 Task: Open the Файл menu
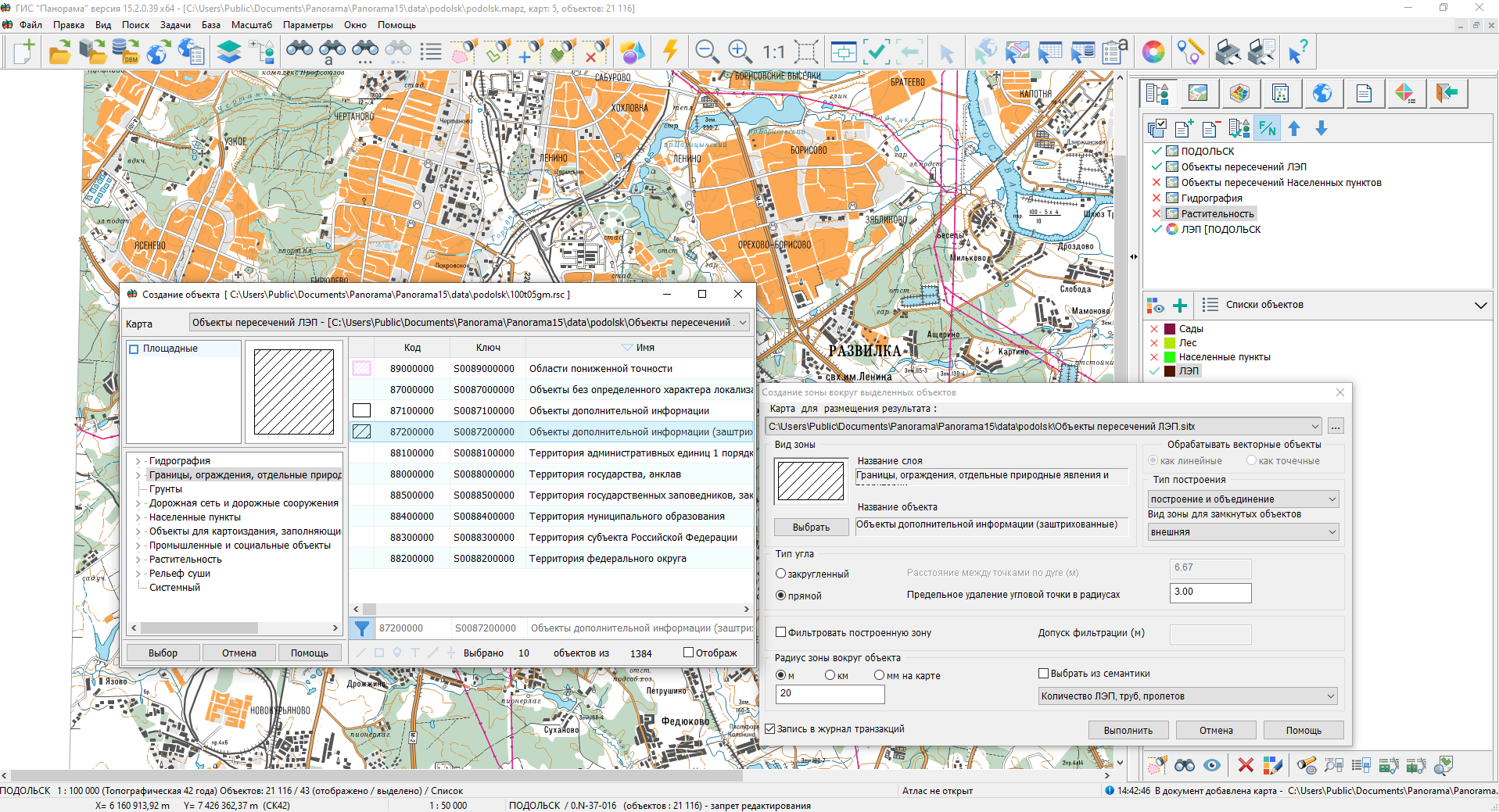point(30,24)
